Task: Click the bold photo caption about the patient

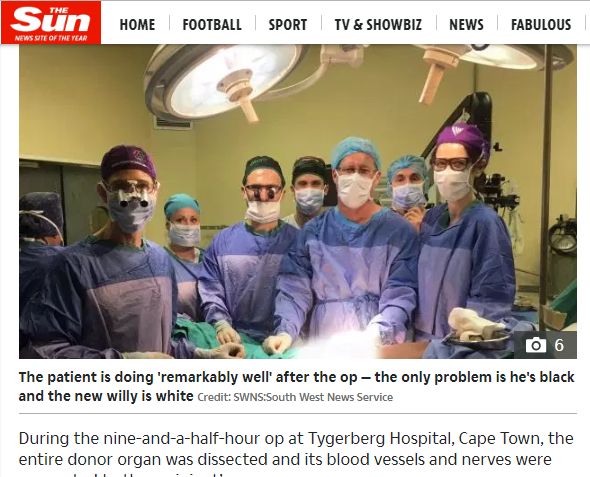Action: pos(297,386)
